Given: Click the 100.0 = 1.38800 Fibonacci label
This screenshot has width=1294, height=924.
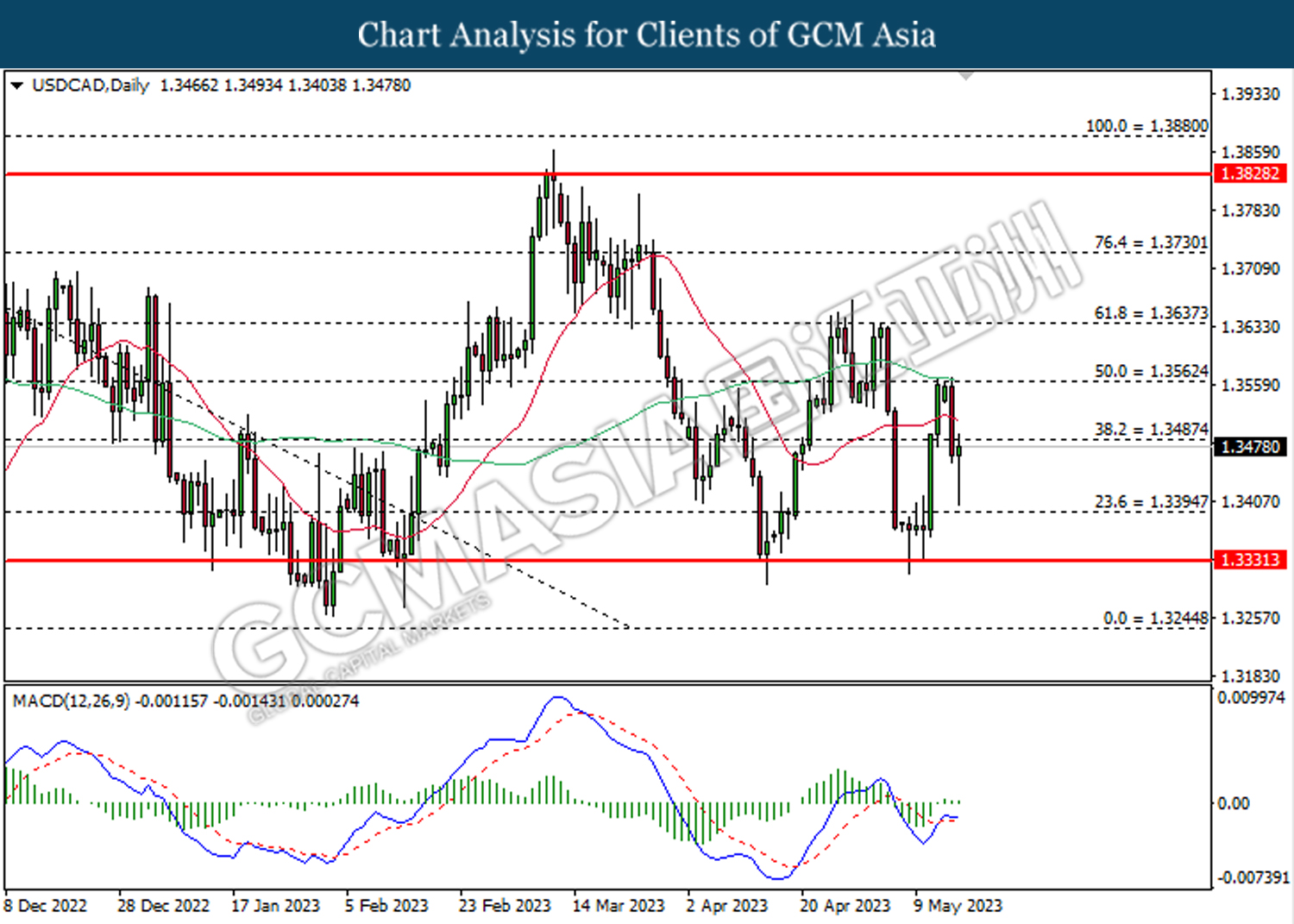Looking at the screenshot, I should tap(1146, 126).
